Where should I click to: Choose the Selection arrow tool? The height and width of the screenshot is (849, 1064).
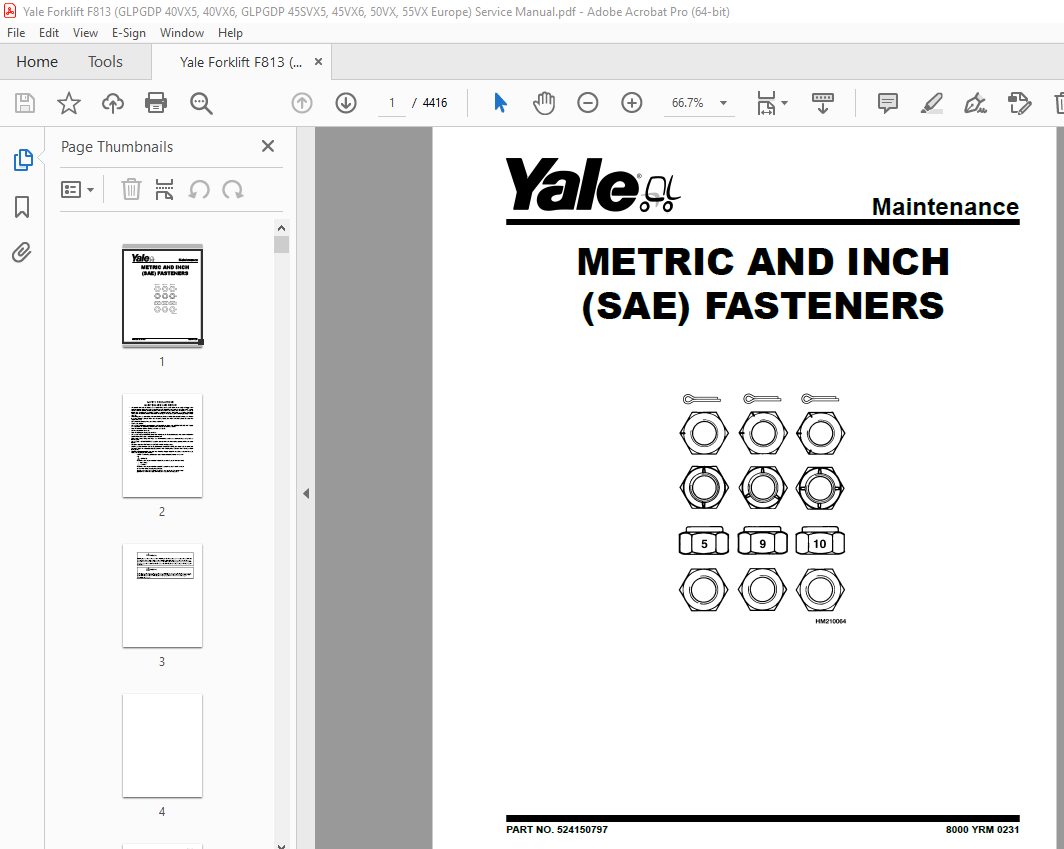500,103
